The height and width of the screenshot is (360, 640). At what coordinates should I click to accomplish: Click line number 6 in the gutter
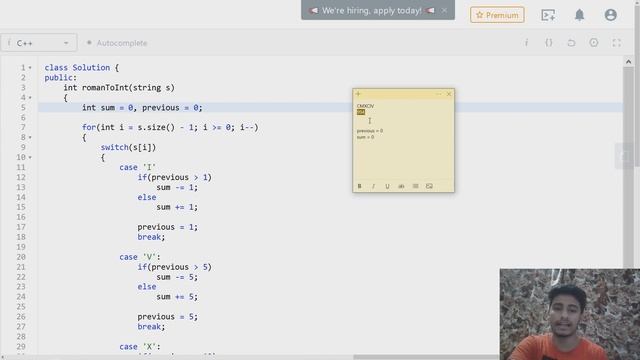click(23, 118)
